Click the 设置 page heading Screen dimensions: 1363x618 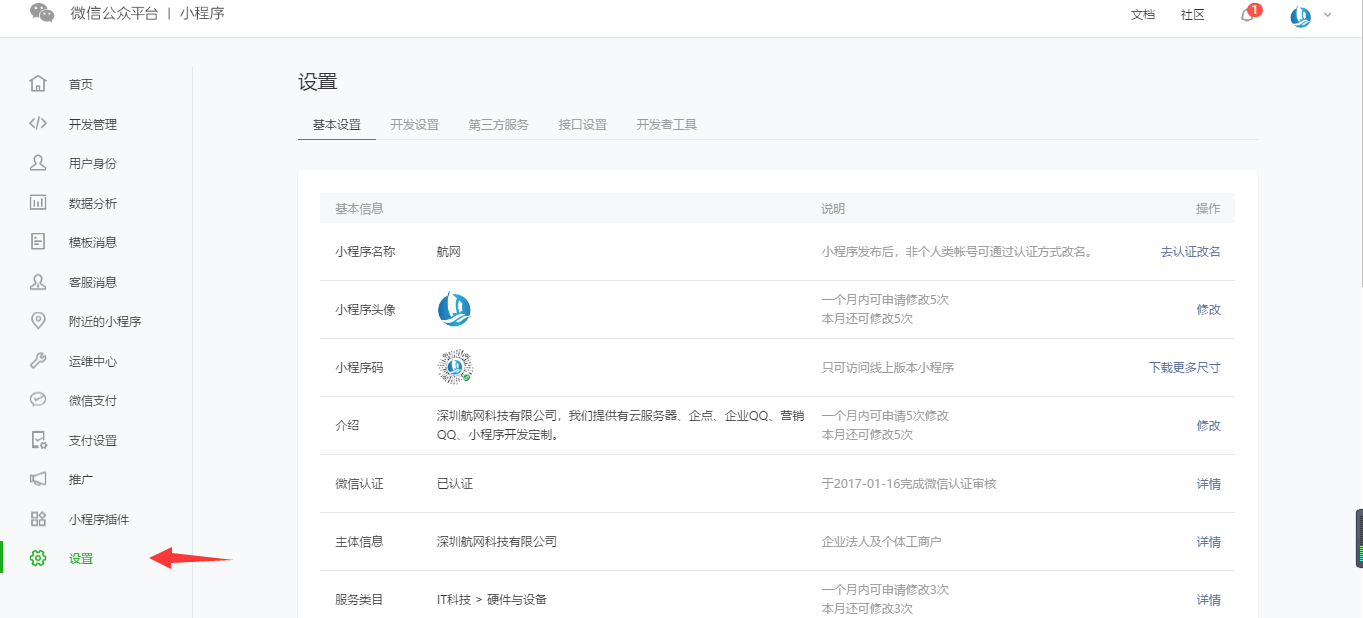click(318, 82)
